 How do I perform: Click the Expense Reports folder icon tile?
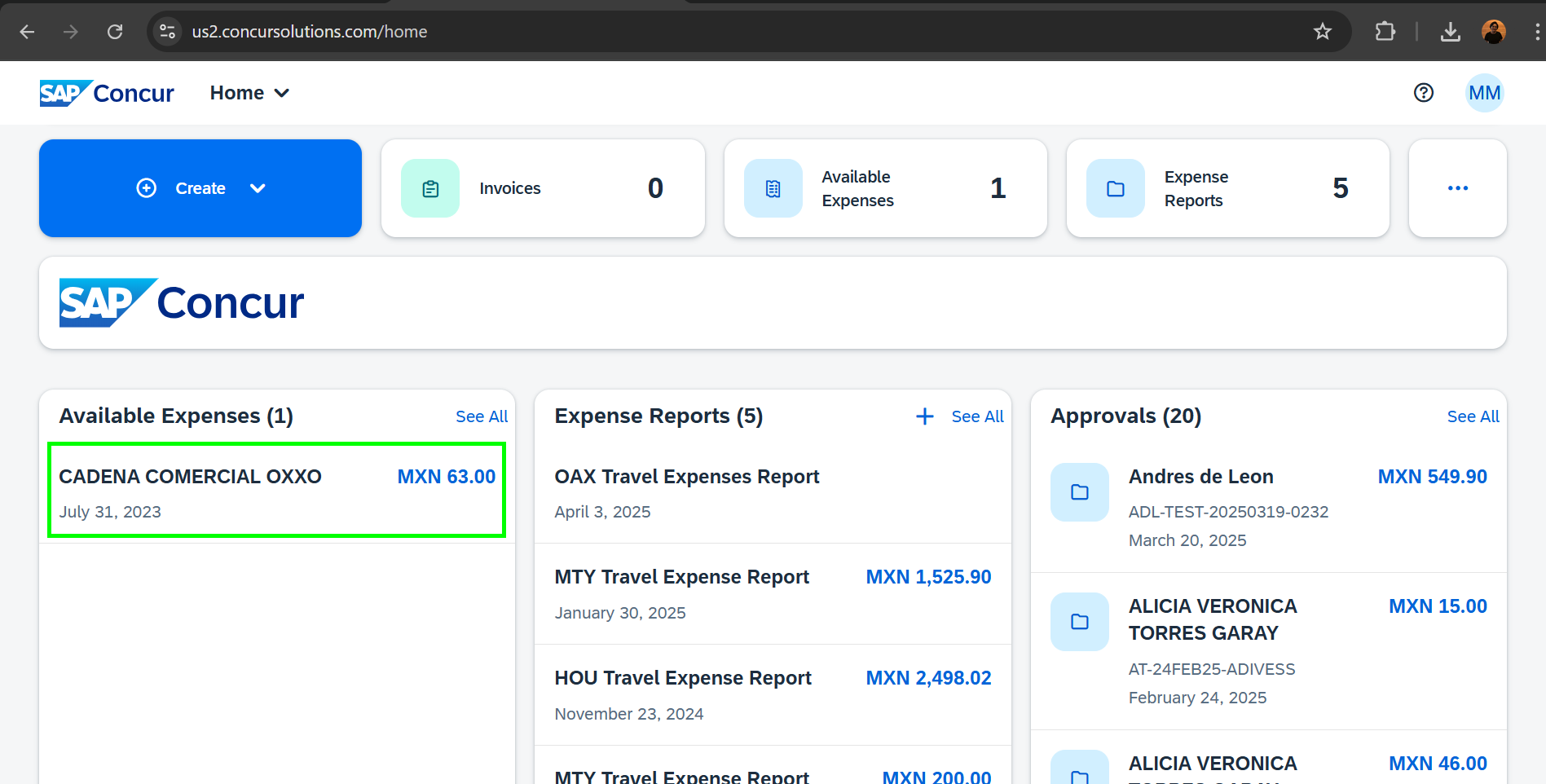[1116, 188]
